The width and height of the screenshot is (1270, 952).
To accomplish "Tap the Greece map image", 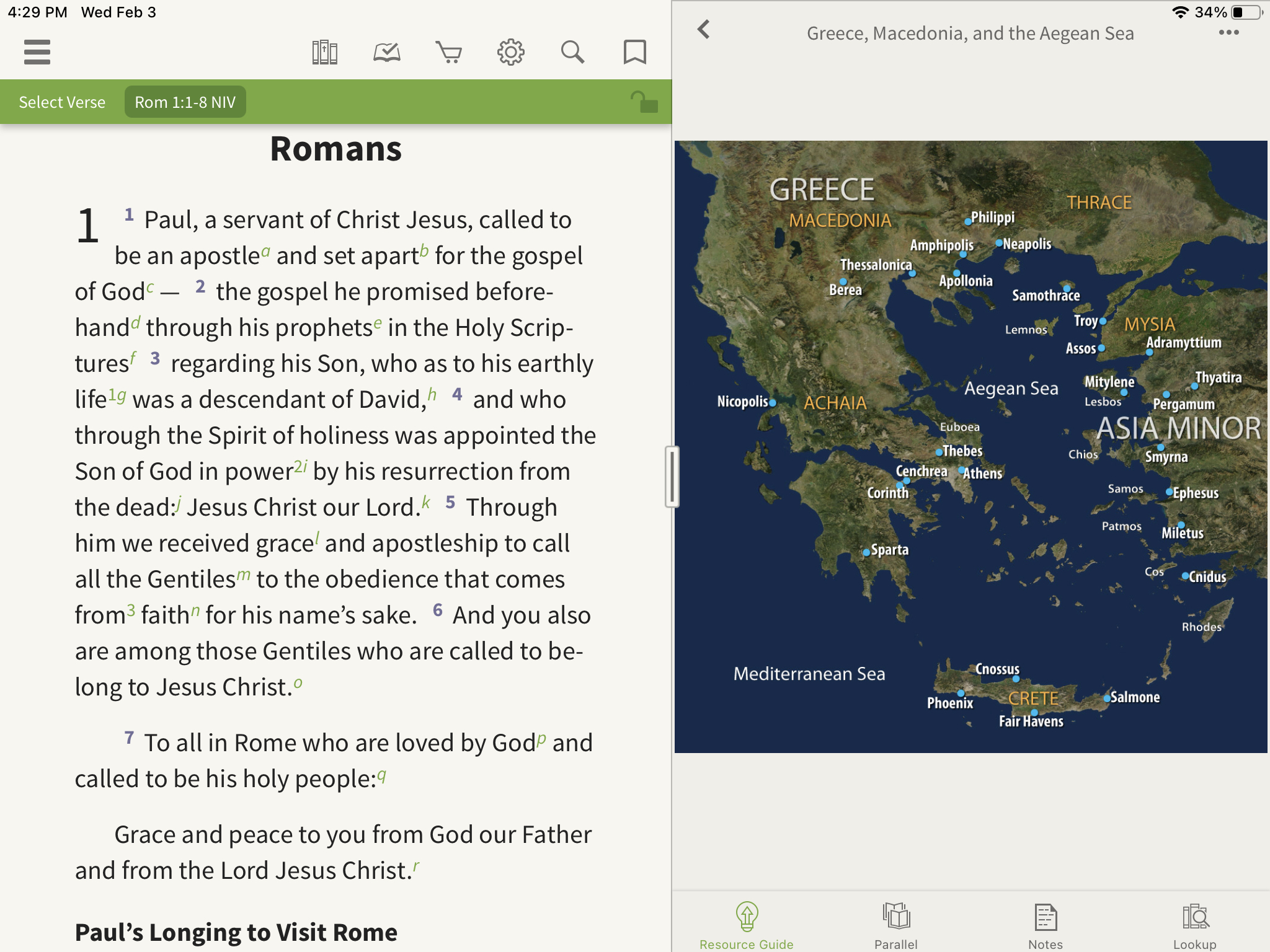I will coord(970,446).
